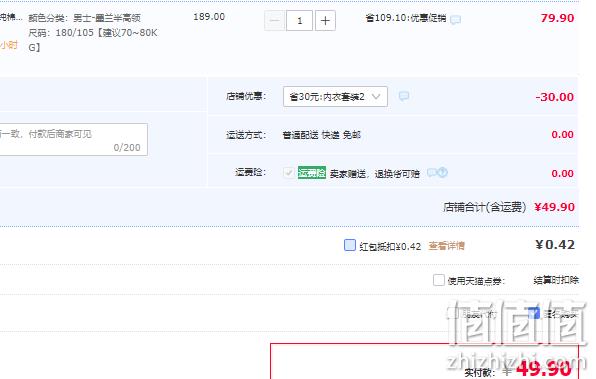Image resolution: width=596 pixels, height=379 pixels.
Task: Click speech bubble icon after 退换货可赔
Action: click(x=431, y=173)
